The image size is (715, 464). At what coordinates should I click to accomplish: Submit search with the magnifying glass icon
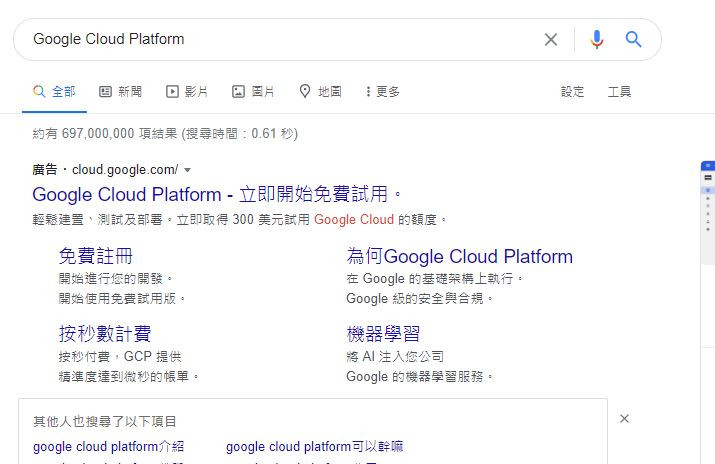click(633, 39)
